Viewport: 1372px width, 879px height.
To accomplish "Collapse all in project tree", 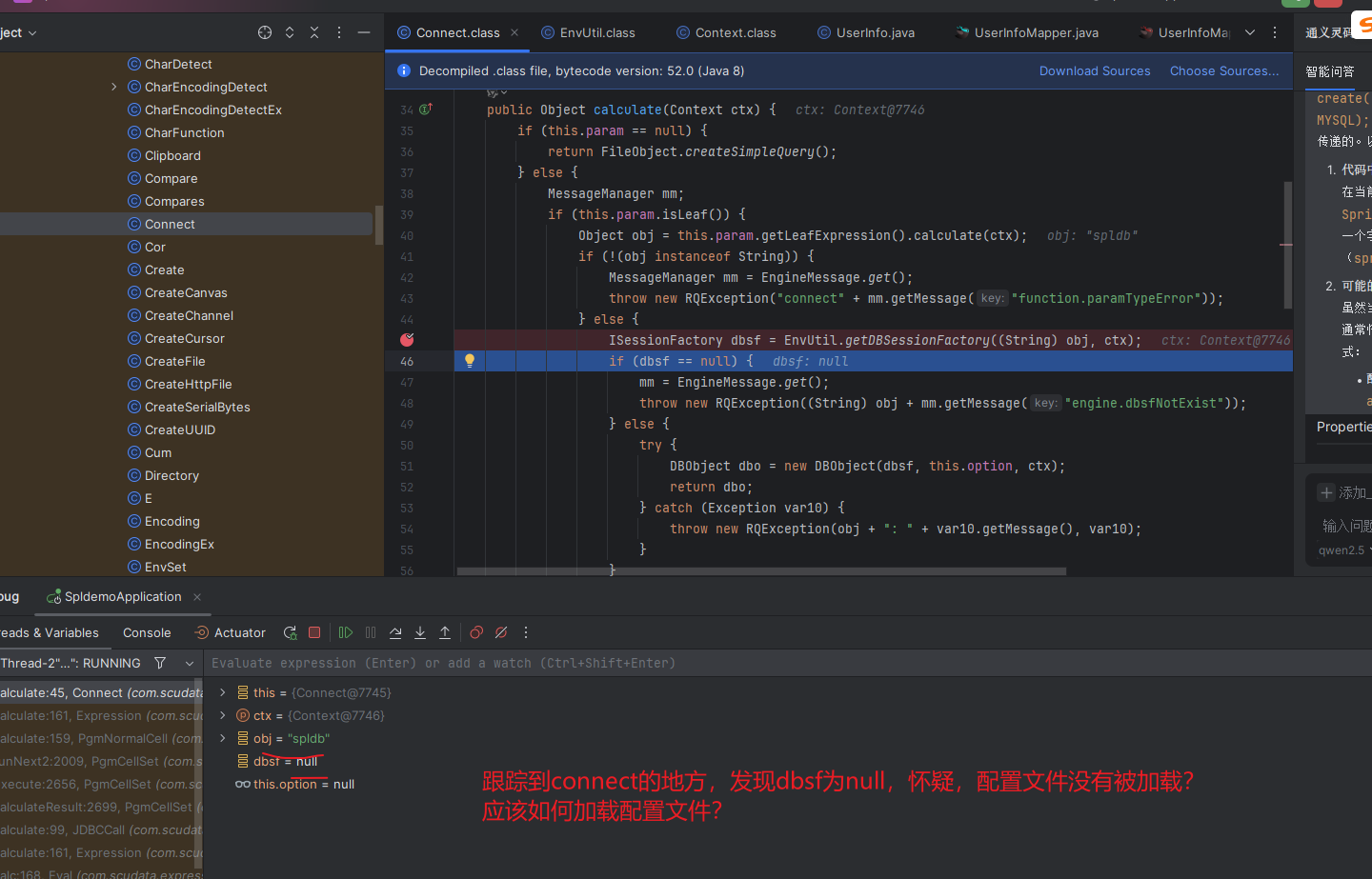I will click(314, 32).
